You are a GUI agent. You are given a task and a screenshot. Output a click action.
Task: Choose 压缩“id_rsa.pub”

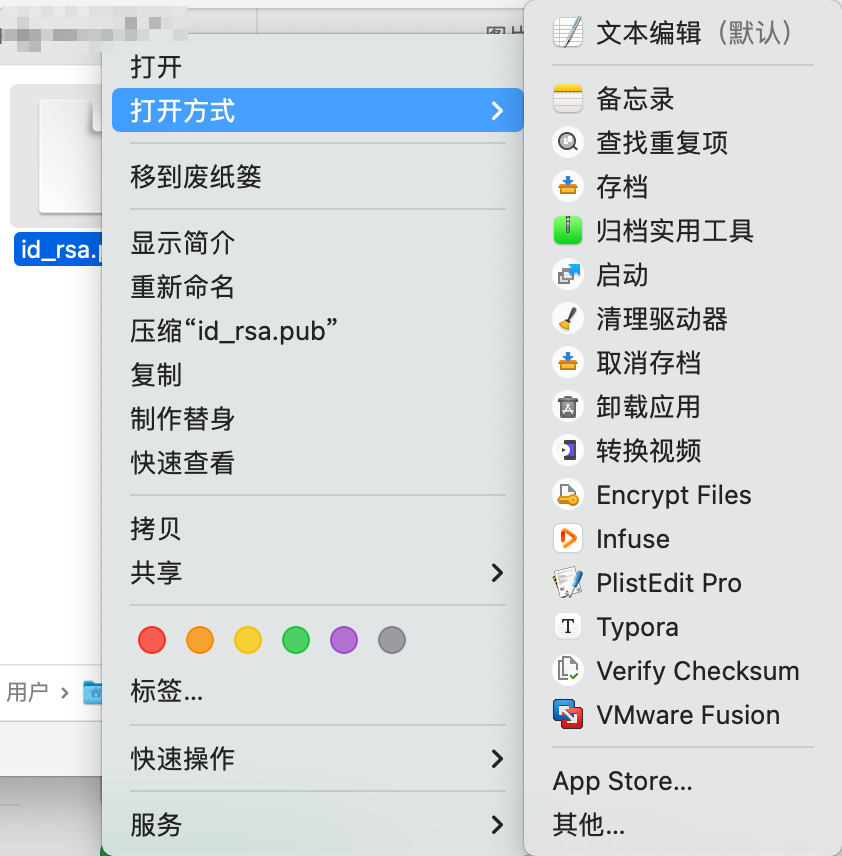[x=318, y=331]
